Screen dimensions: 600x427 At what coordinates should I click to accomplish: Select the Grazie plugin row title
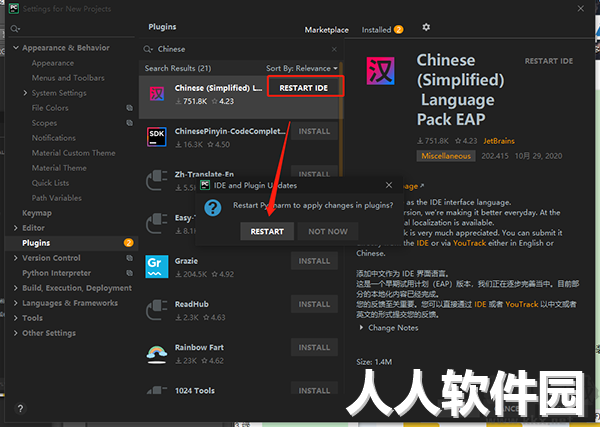pos(186,261)
